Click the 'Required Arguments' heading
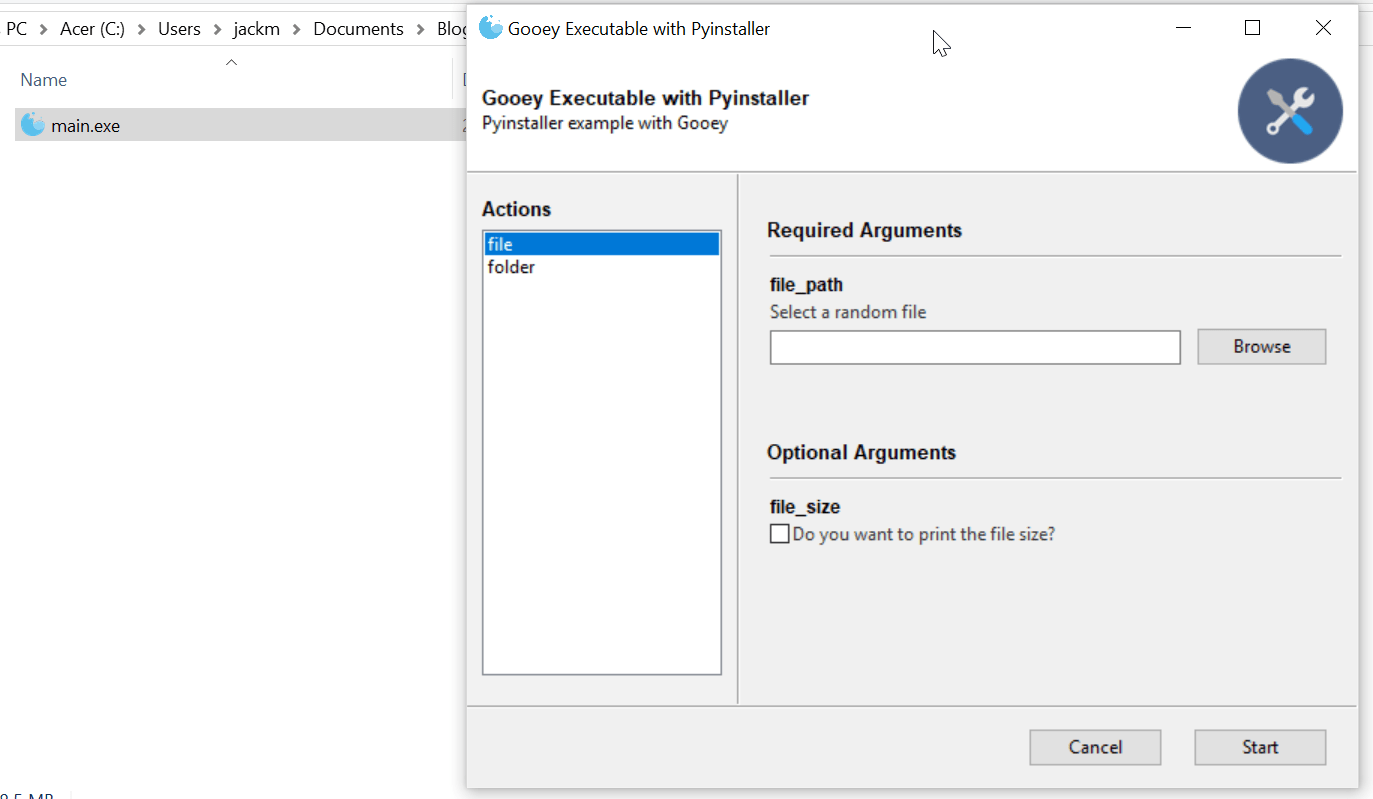The height and width of the screenshot is (799, 1373). (864, 230)
